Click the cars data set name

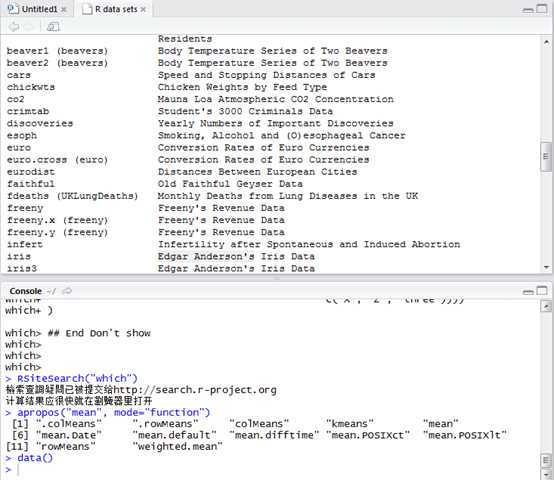[x=19, y=75]
